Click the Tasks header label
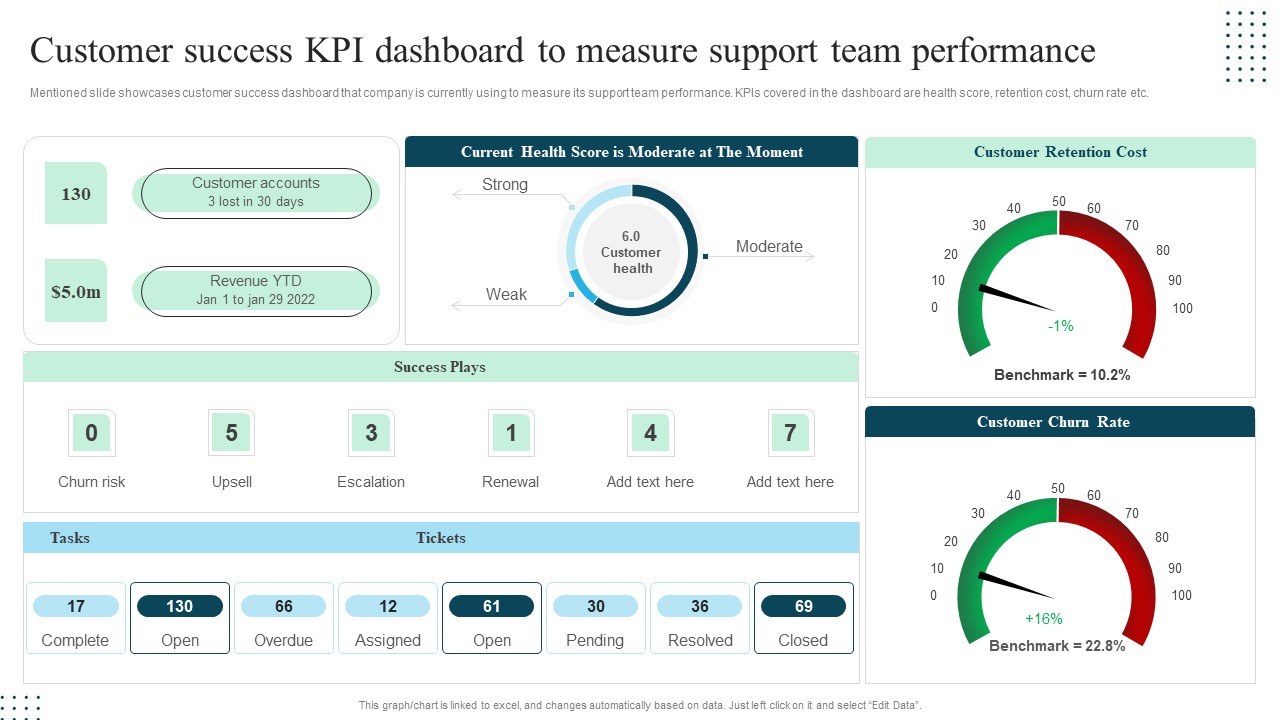Viewport: 1280px width, 720px height. coord(70,538)
